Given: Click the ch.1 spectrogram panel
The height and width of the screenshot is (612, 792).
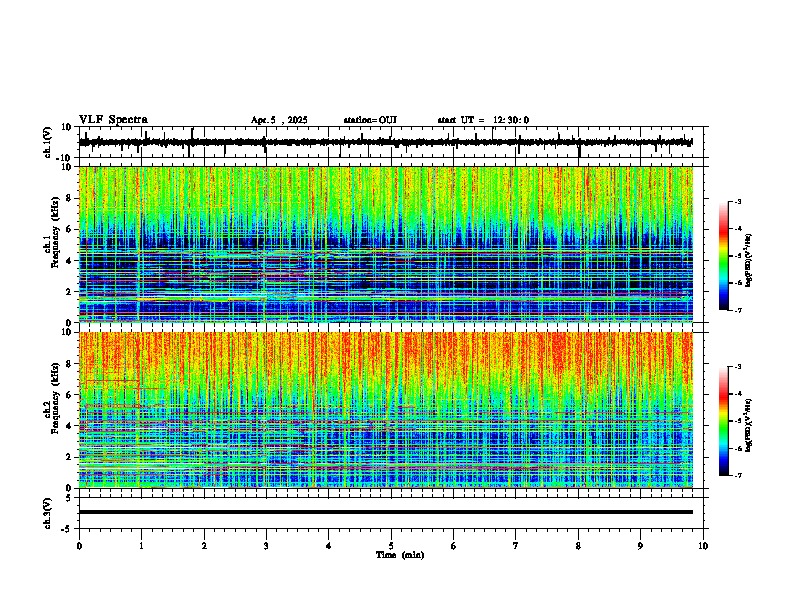Looking at the screenshot, I should coord(386,244).
